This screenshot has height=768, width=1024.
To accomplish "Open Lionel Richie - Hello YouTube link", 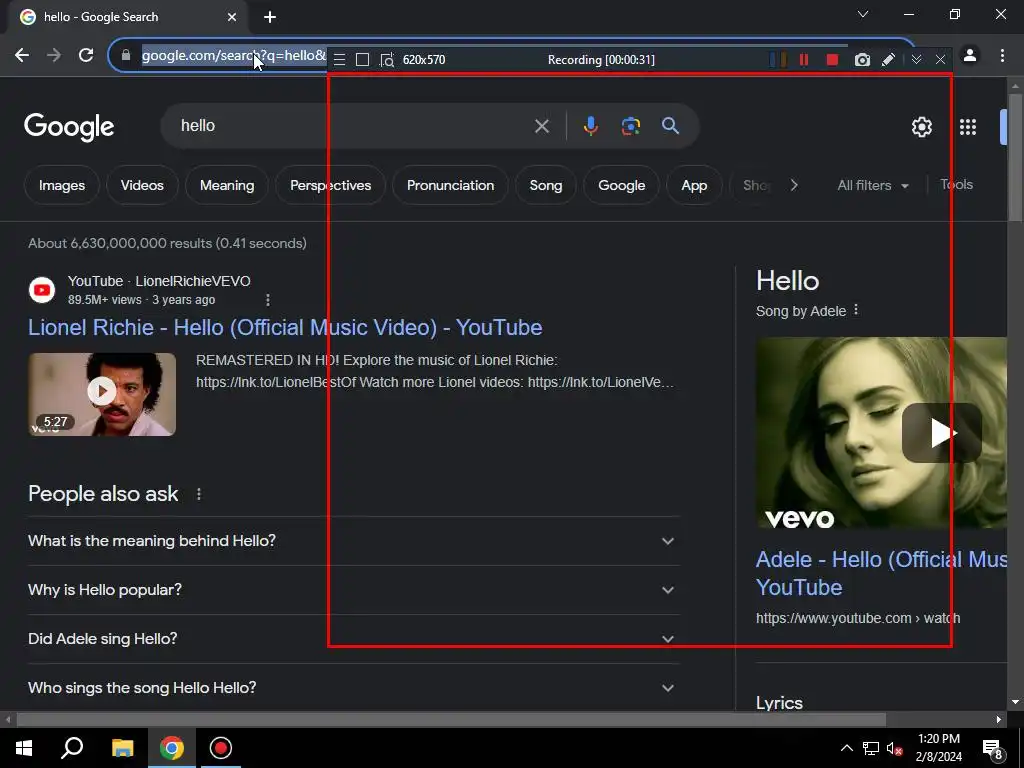I will click(x=285, y=327).
